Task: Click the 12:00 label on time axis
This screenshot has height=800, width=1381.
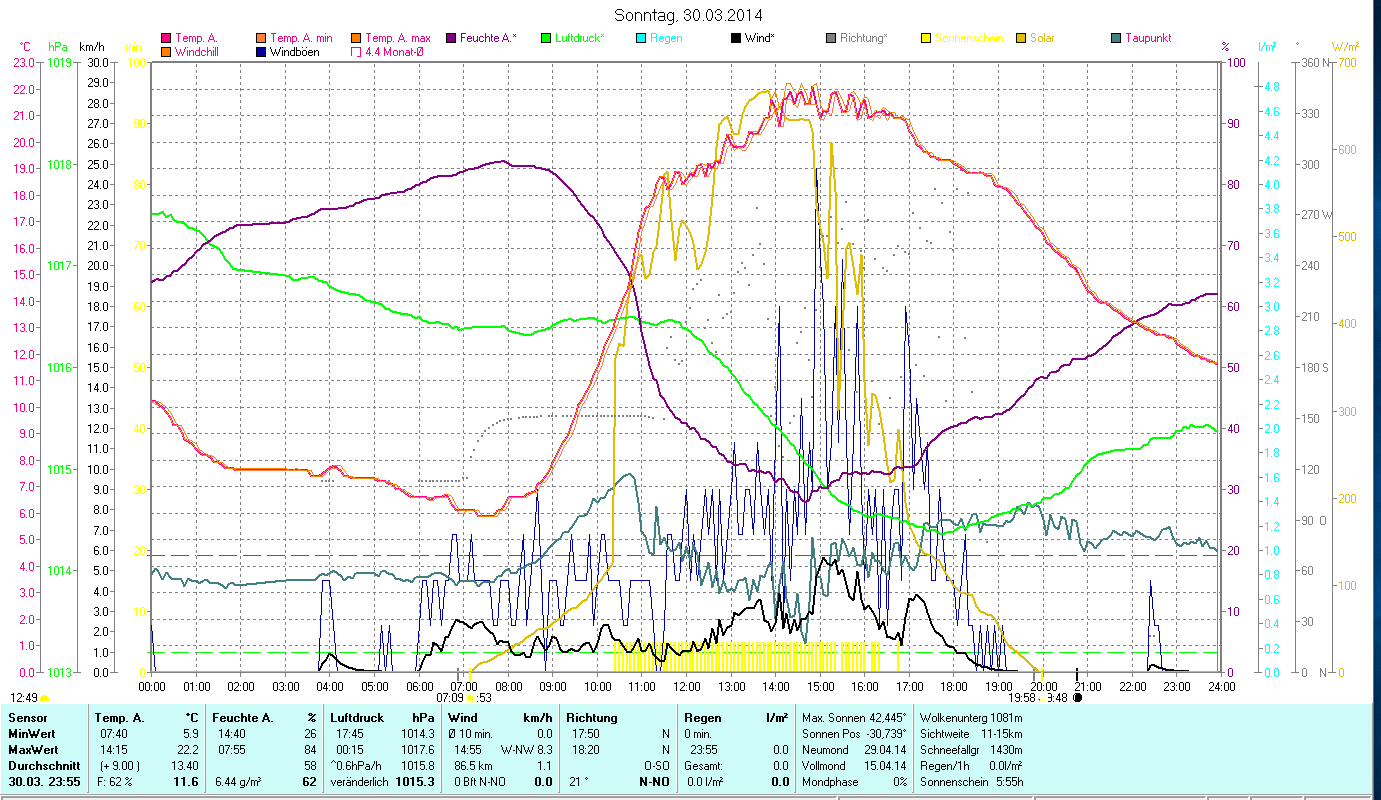Action: 687,687
